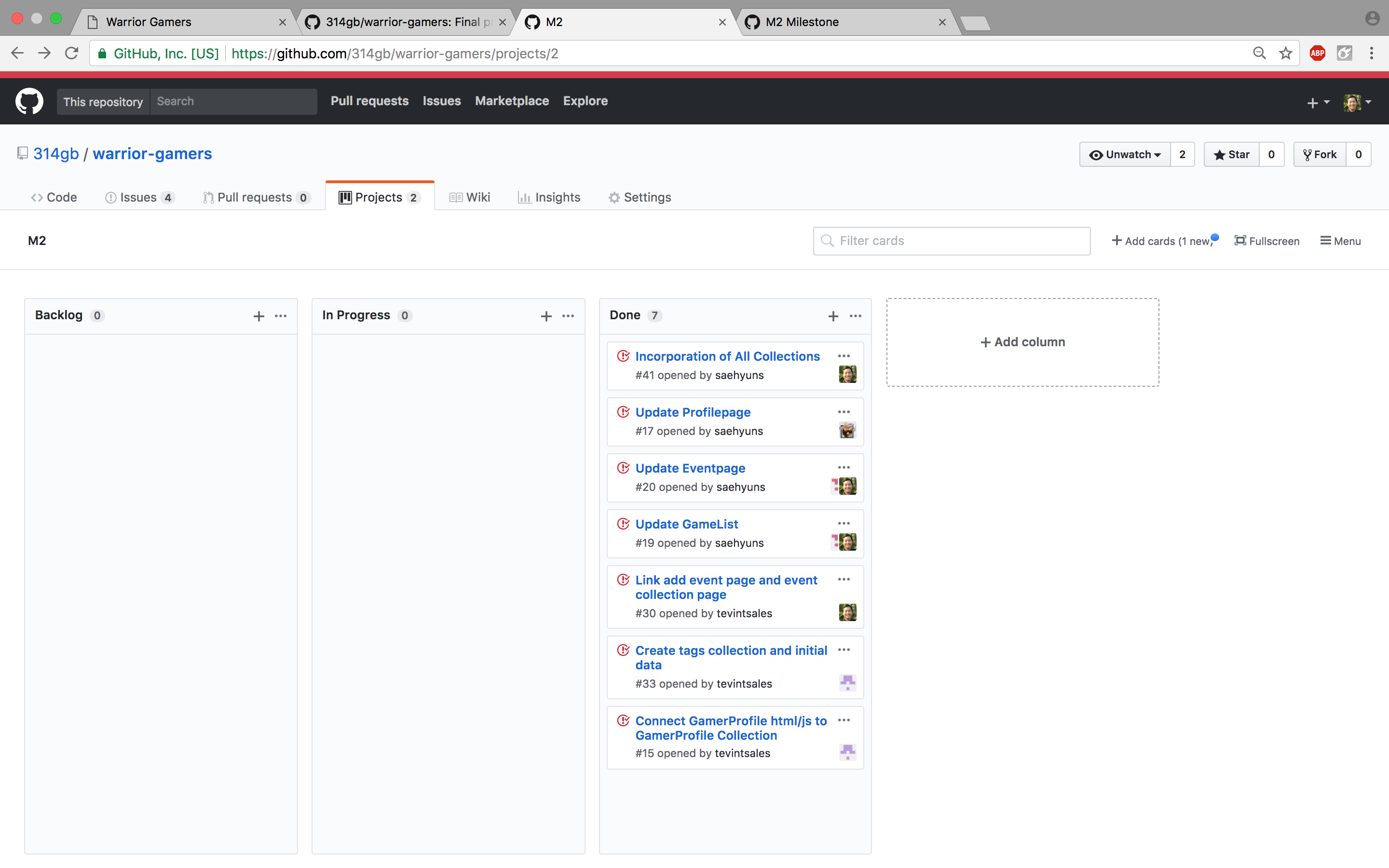Open the AdBlock Plus extension icon
Viewport: 1389px width, 868px height.
click(x=1317, y=54)
